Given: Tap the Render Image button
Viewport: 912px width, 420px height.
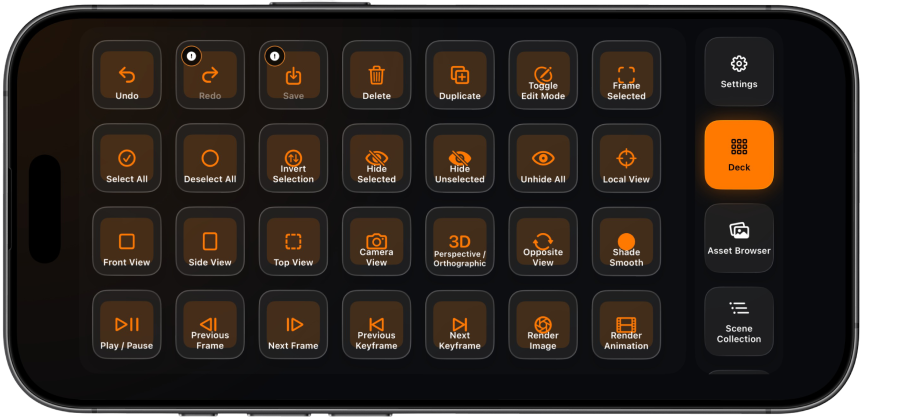Looking at the screenshot, I should point(543,324).
